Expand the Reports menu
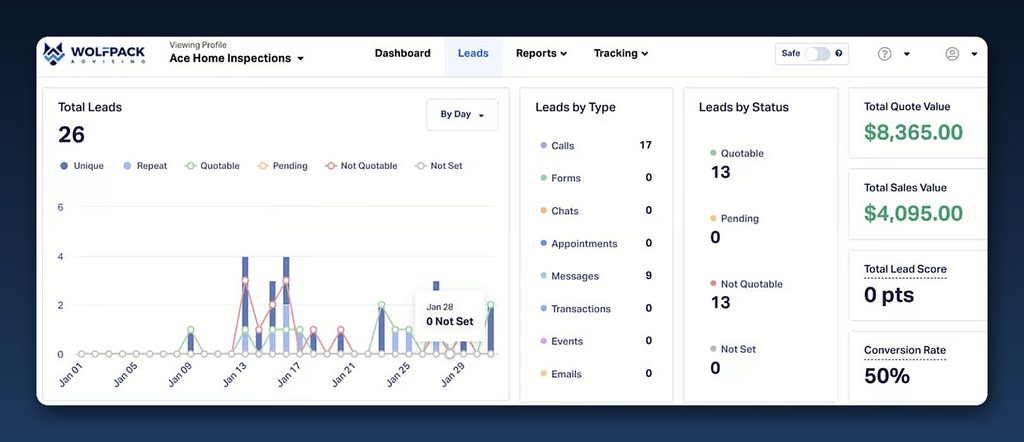The width and height of the screenshot is (1024, 442). (x=541, y=54)
